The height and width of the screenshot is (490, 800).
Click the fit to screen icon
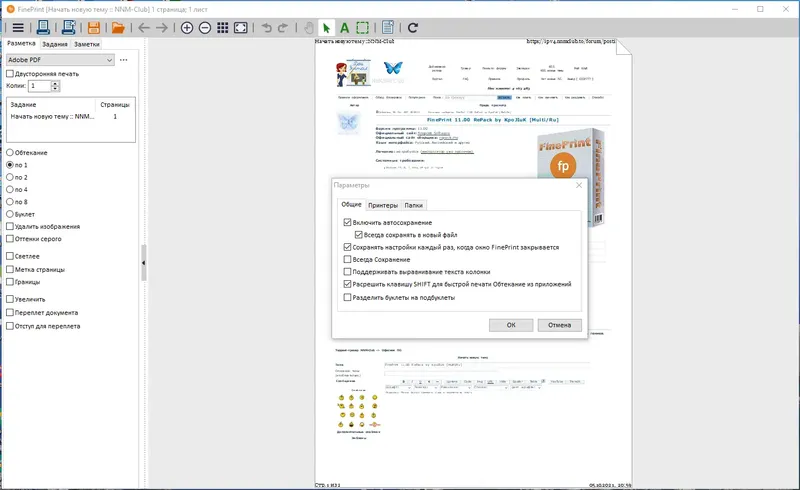[240, 28]
